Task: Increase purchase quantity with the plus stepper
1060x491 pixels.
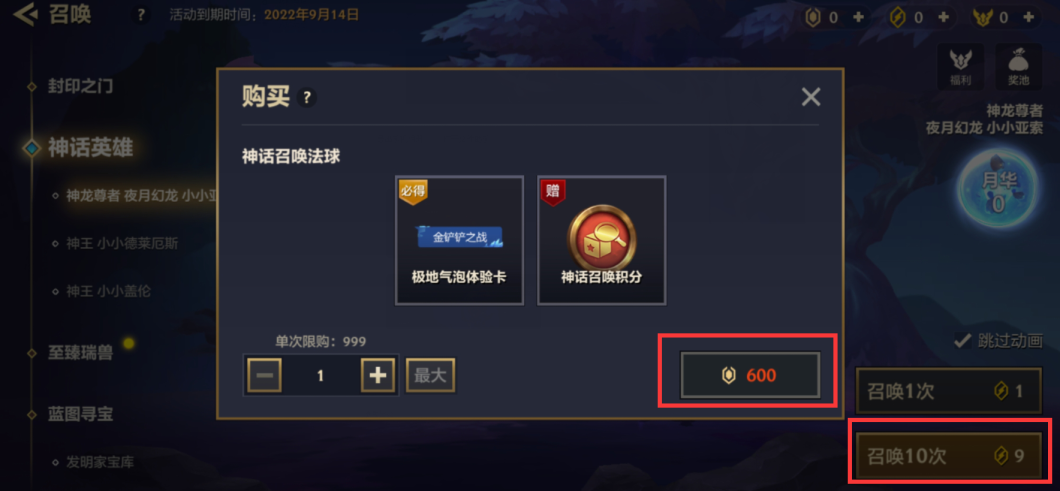Action: 377,375
